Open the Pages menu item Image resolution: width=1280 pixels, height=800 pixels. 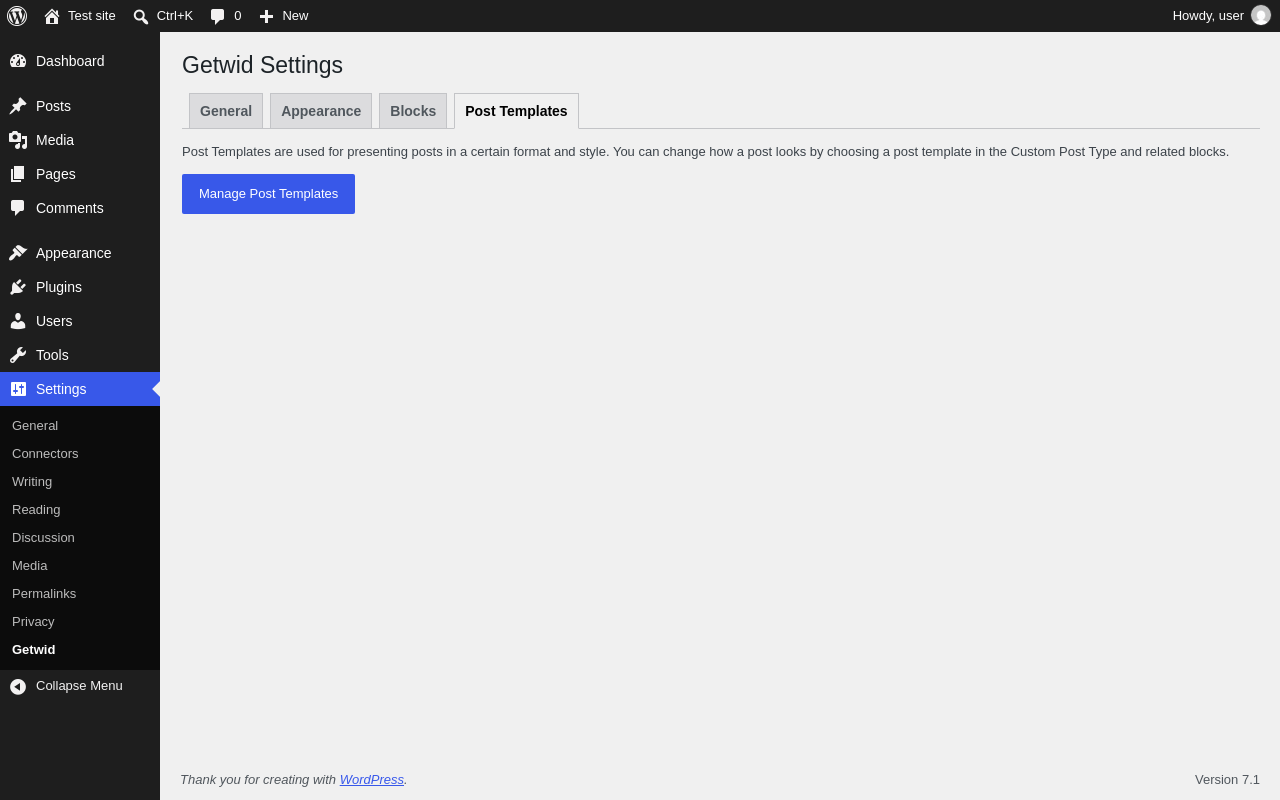pyautogui.click(x=80, y=174)
